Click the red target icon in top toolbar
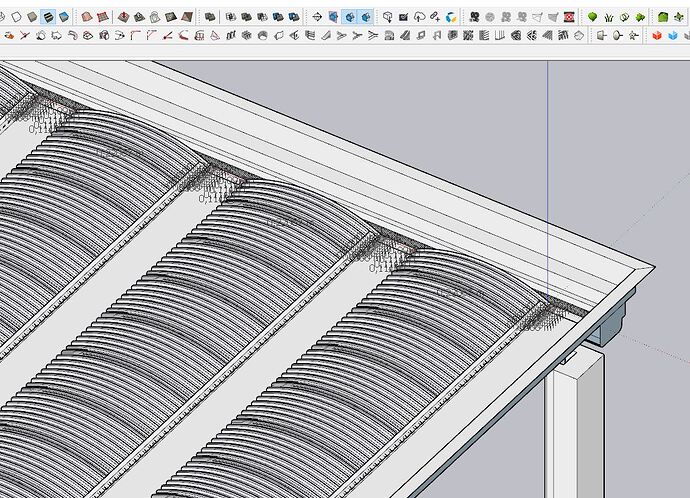This screenshot has height=498, width=690. tap(569, 17)
